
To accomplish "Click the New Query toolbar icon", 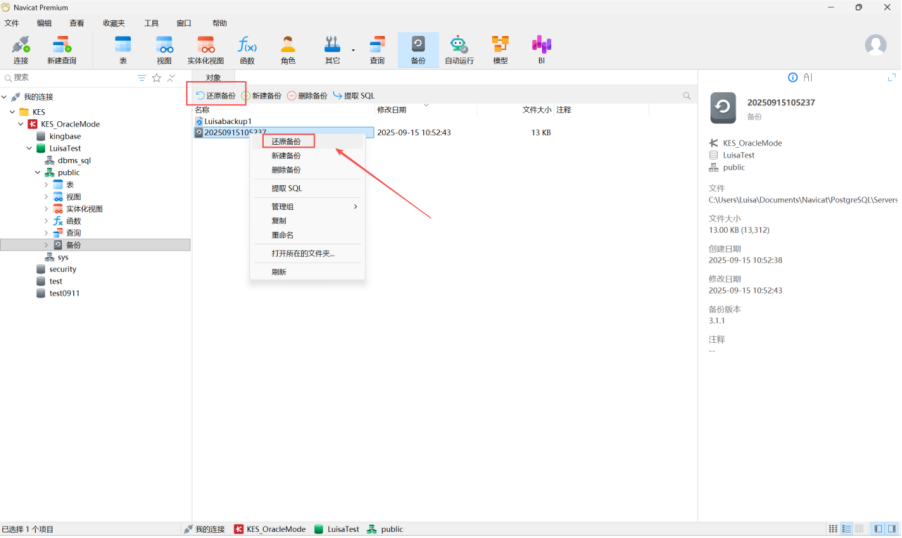I will 61,49.
